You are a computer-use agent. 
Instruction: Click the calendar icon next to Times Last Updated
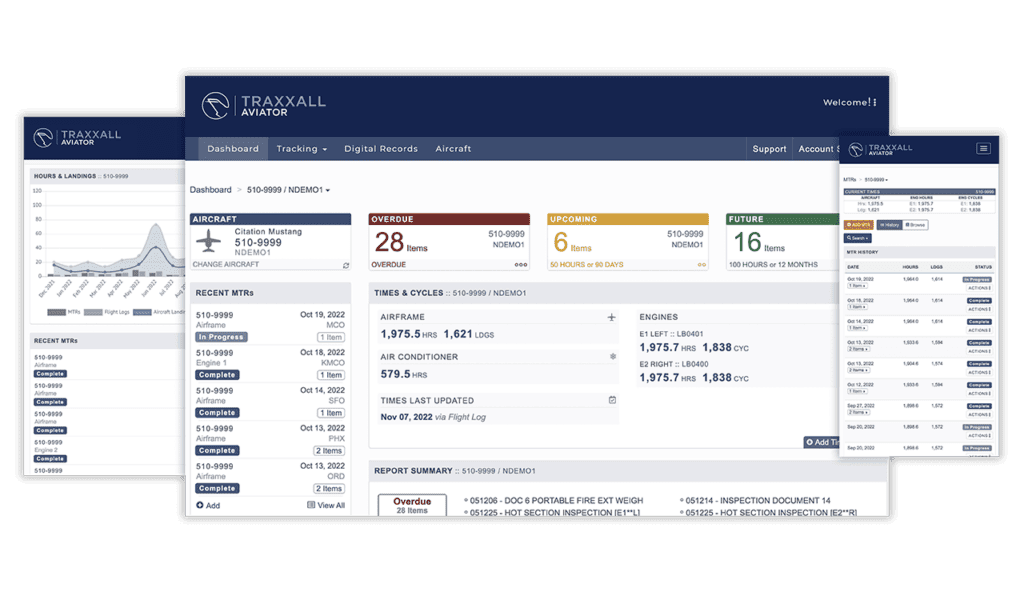(613, 399)
